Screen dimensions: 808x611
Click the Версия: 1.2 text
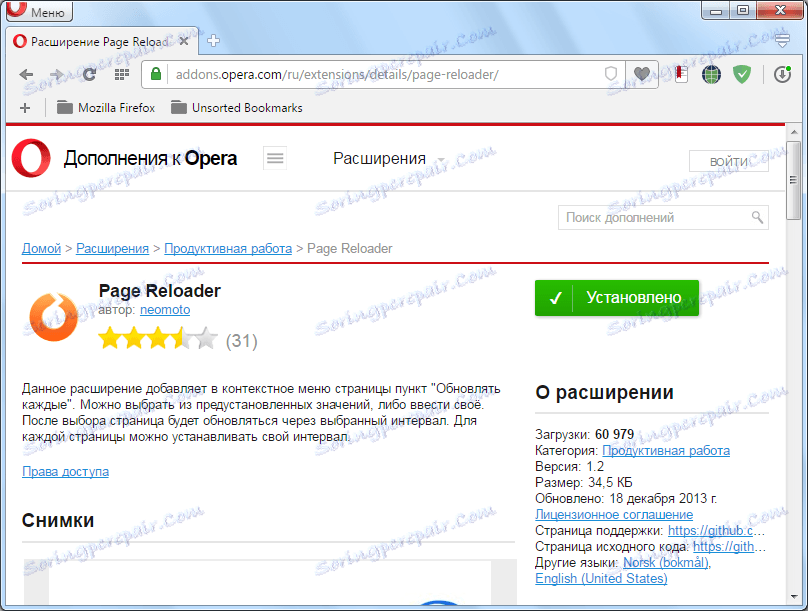coord(569,467)
